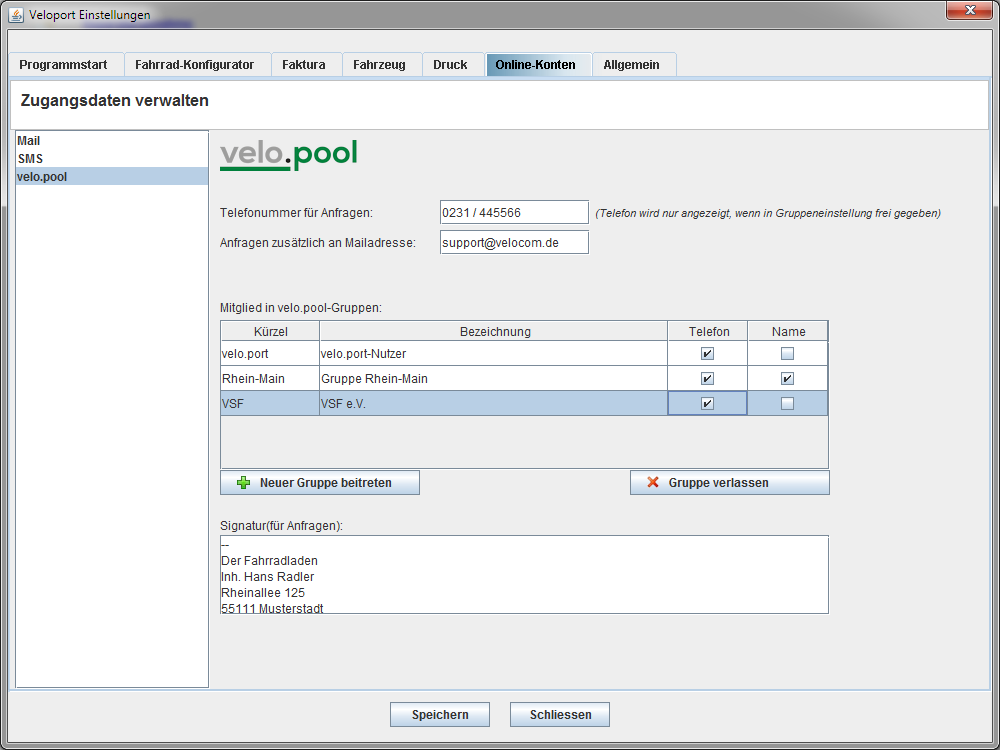The image size is (1000, 750).
Task: Click the velo.pool logo
Action: (x=288, y=156)
